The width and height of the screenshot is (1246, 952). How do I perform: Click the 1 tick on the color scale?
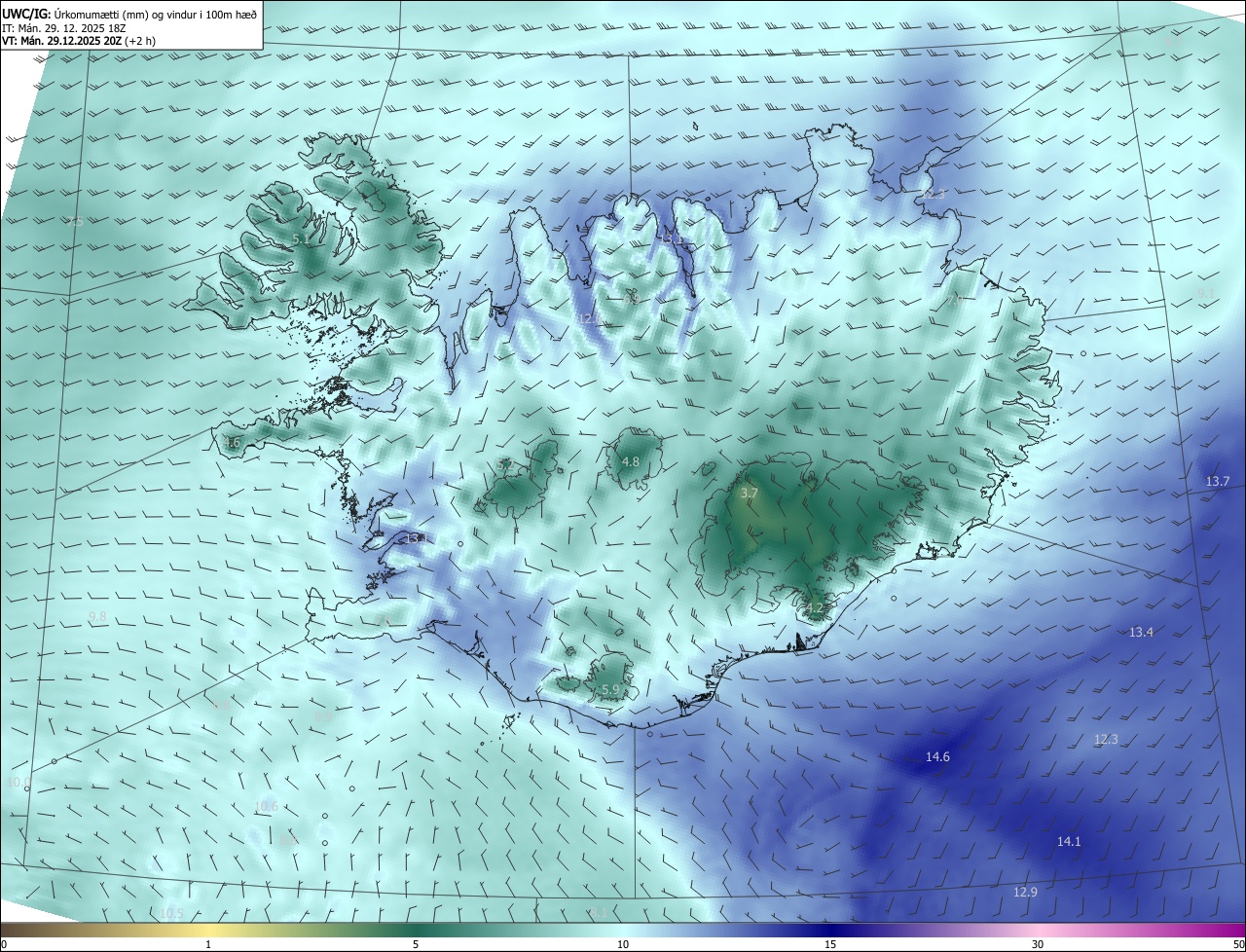pyautogui.click(x=208, y=944)
